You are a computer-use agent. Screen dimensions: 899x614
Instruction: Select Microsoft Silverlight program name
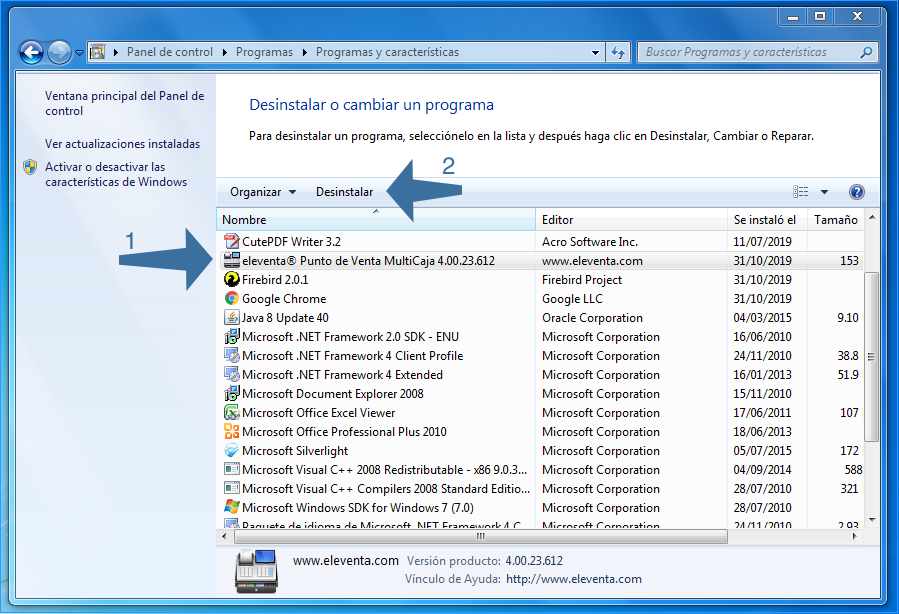click(x=295, y=451)
